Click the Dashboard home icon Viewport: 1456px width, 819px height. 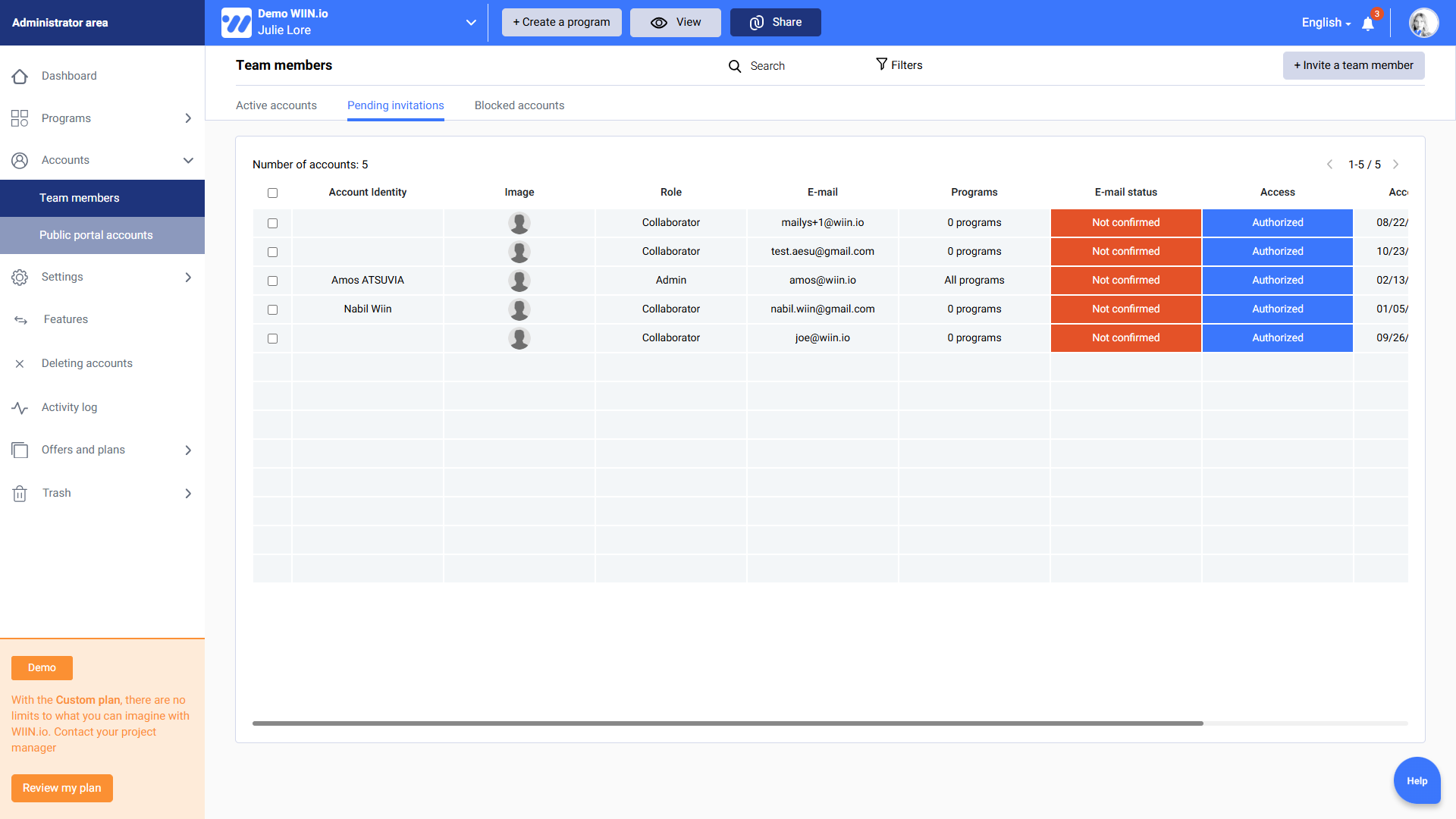point(20,76)
